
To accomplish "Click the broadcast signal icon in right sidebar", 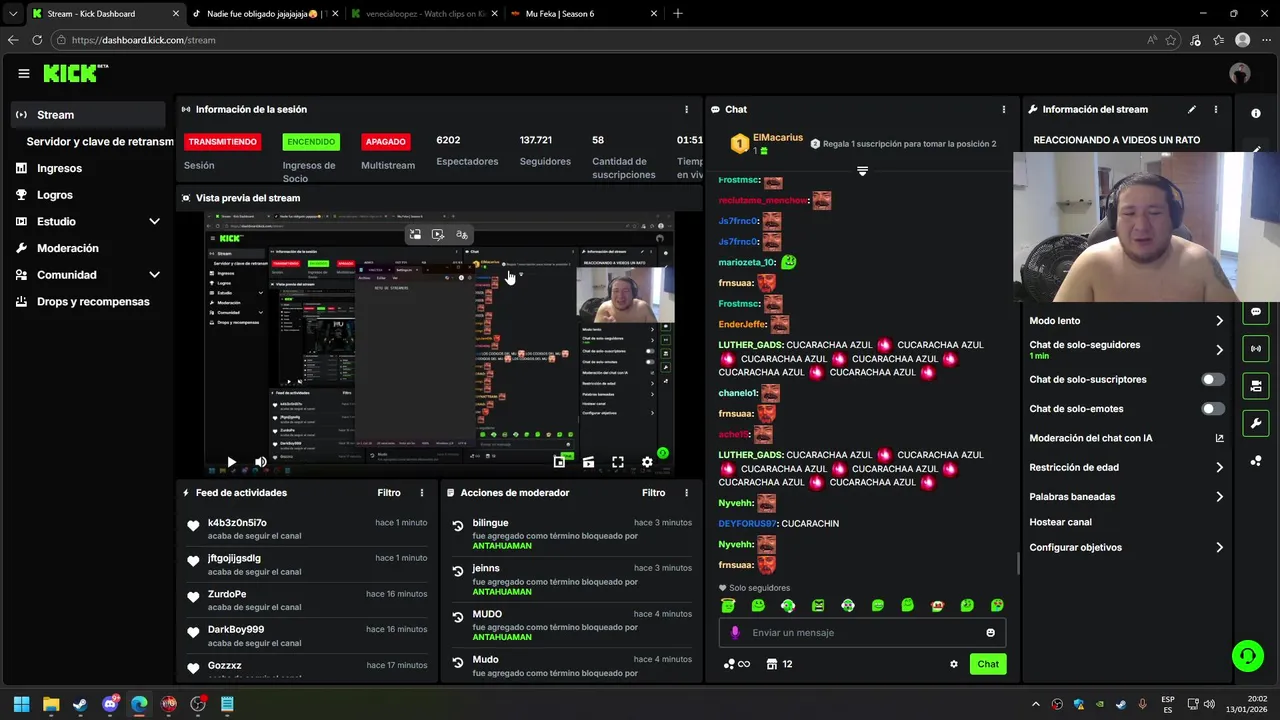I will [x=1256, y=349].
